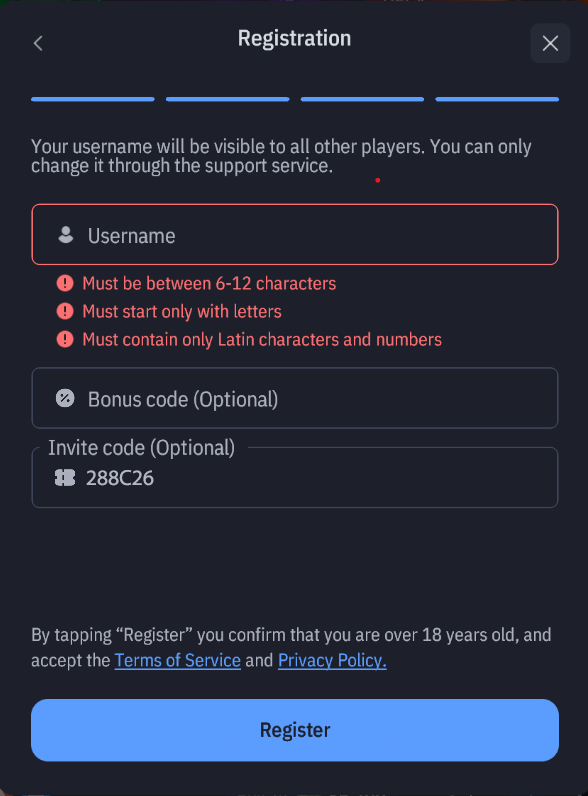Click the user silhouette icon in Username field
Screen dimensions: 588x796
pyautogui.click(x=66, y=235)
